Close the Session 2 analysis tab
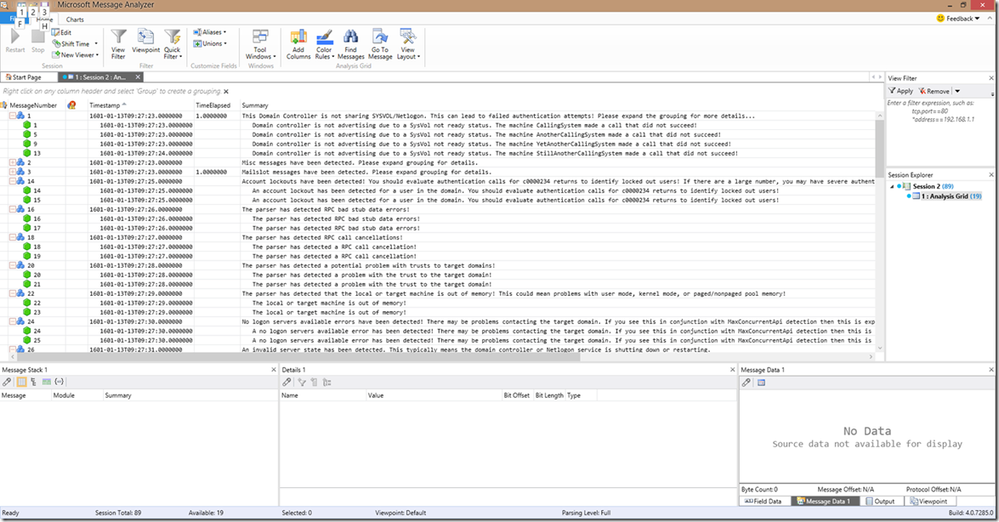 (137, 77)
